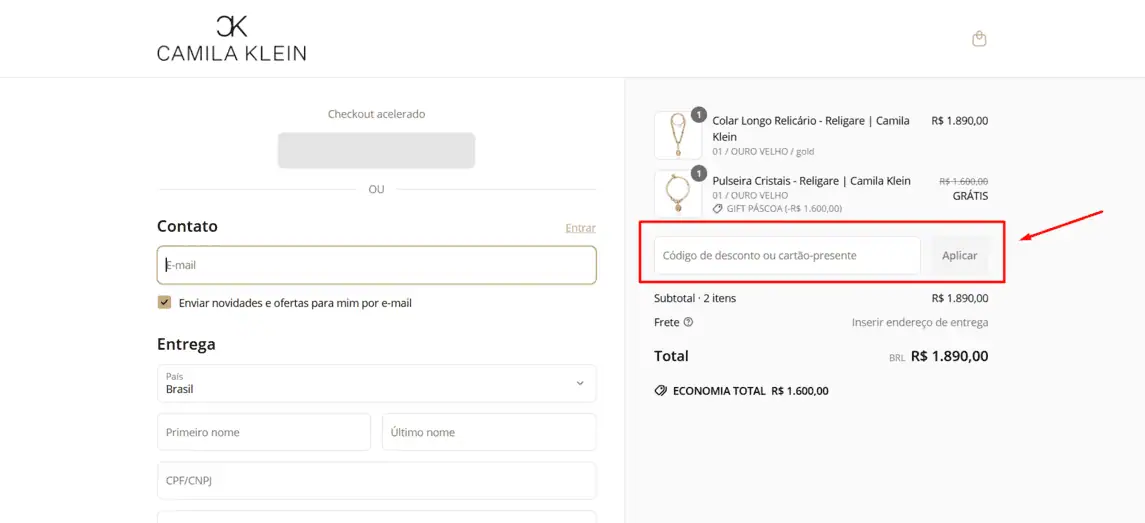The width and height of the screenshot is (1145, 523).
Task: Click the Primeiro nome field
Action: click(264, 432)
